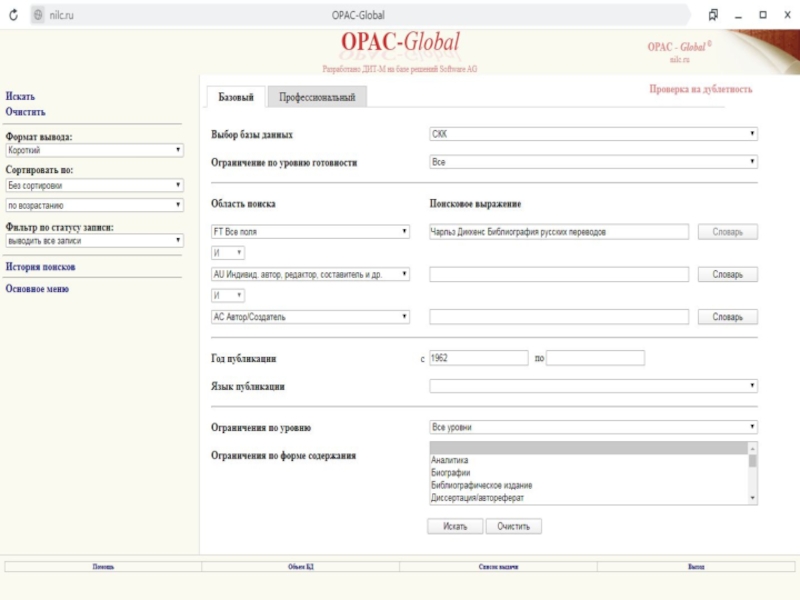
Task: Expand the FT Все поля search area dropdown
Action: pos(311,232)
